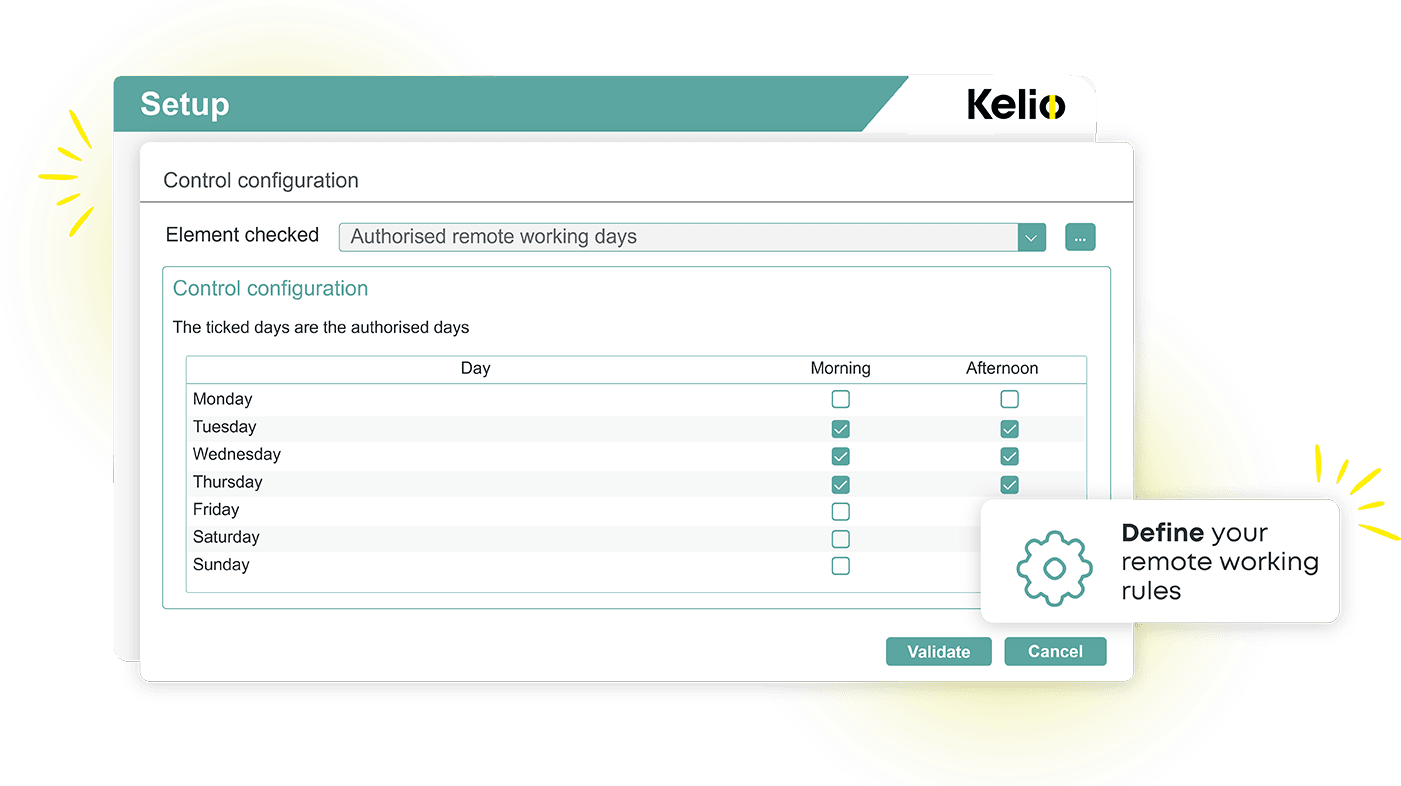Viewport: 1401px width, 786px height.
Task: Untick the Wednesday Morning checkbox
Action: pos(841,456)
